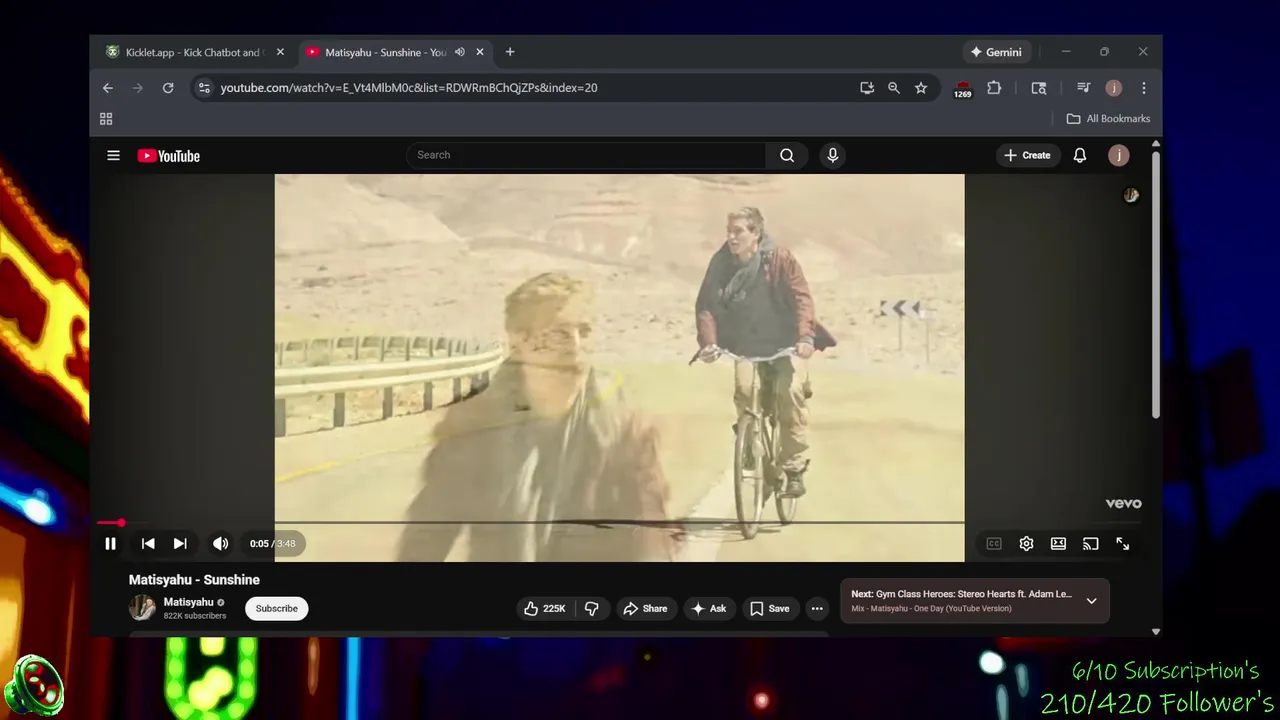Start voice search with the microphone

click(x=832, y=155)
